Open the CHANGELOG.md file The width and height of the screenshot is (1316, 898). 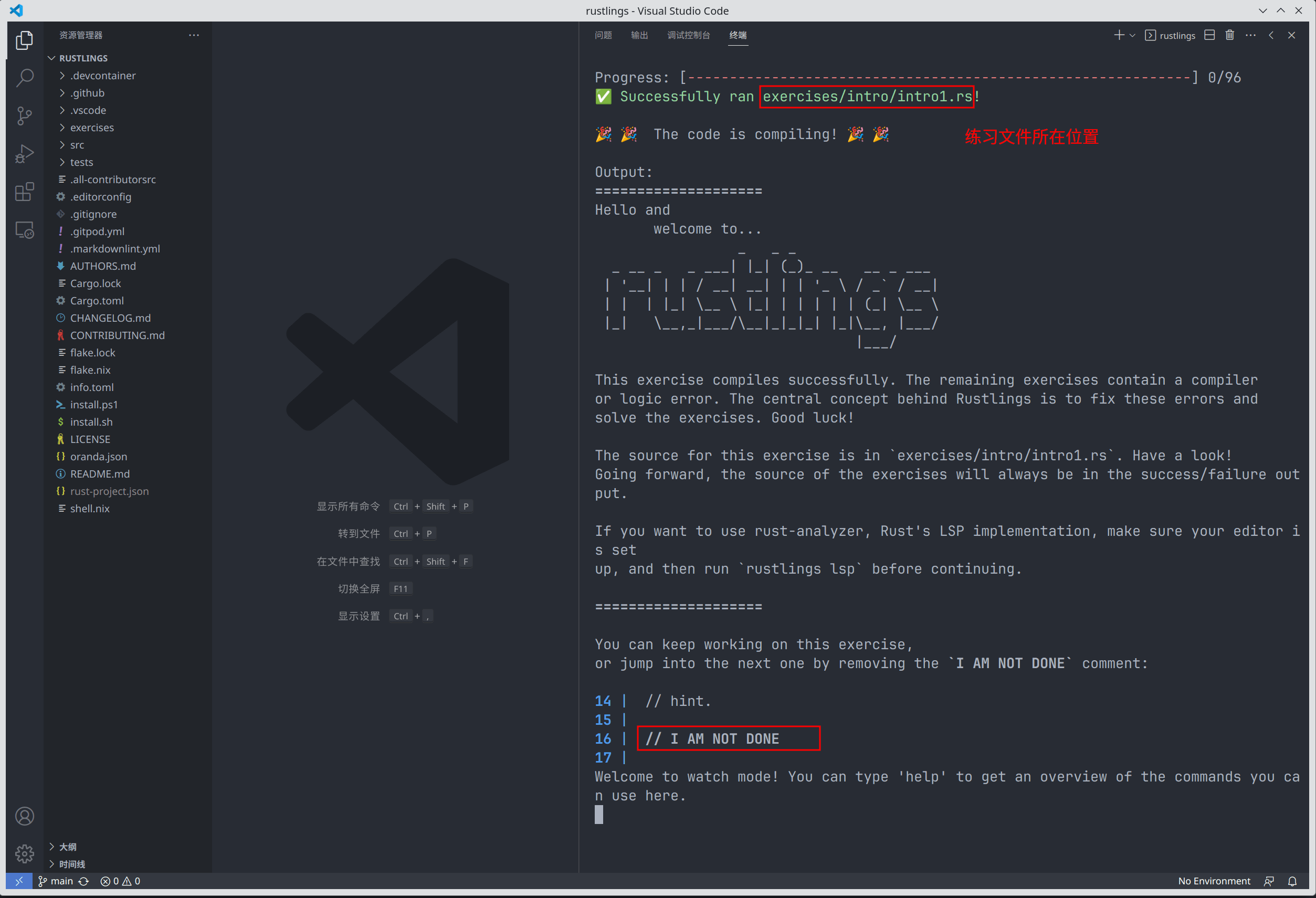pos(128,318)
